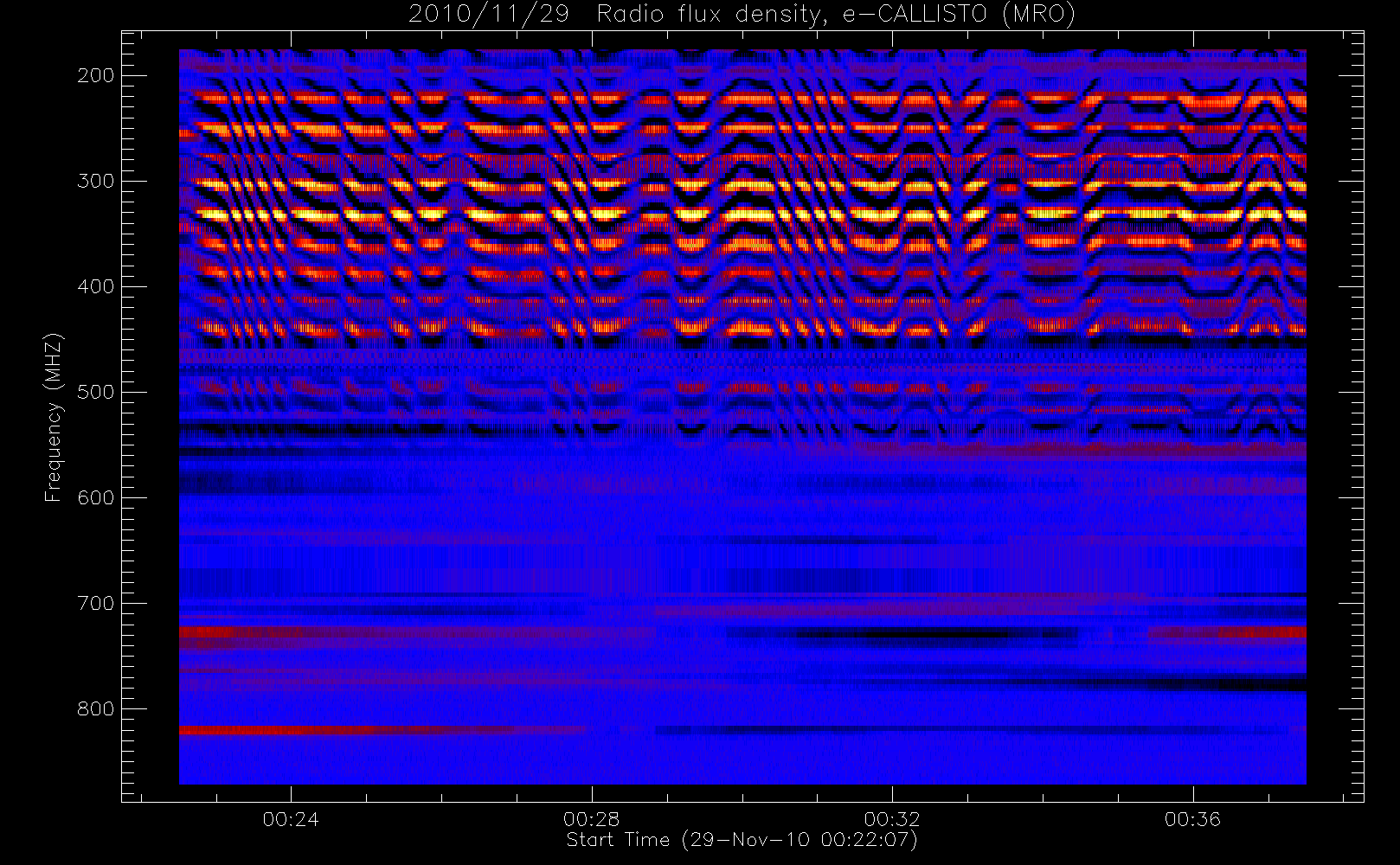
Task: Click the '600' frequency tick label
Action: coord(96,497)
